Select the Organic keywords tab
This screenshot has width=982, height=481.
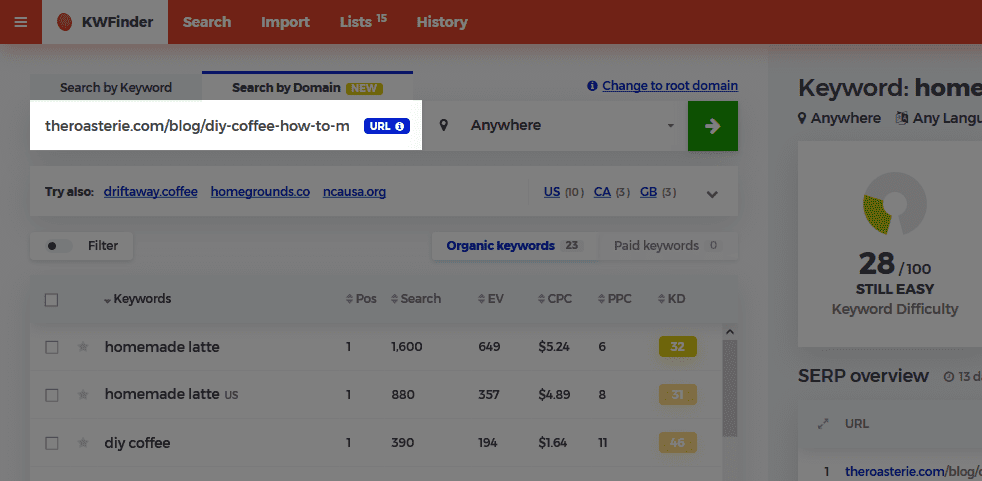click(x=515, y=246)
